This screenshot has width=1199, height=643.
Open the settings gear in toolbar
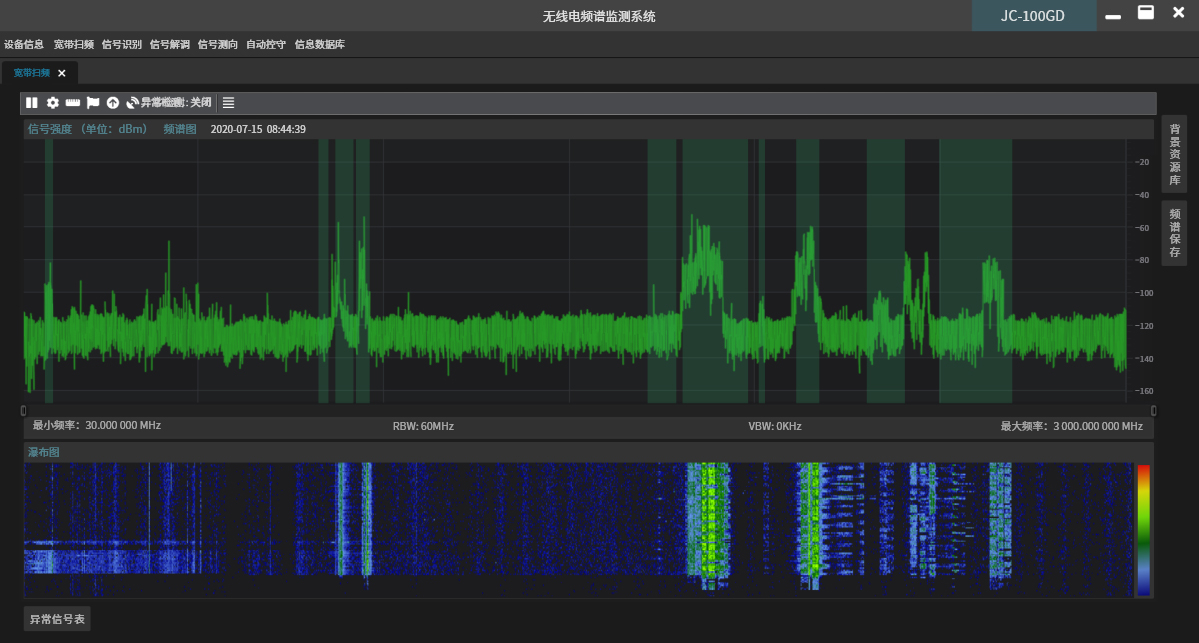53,103
